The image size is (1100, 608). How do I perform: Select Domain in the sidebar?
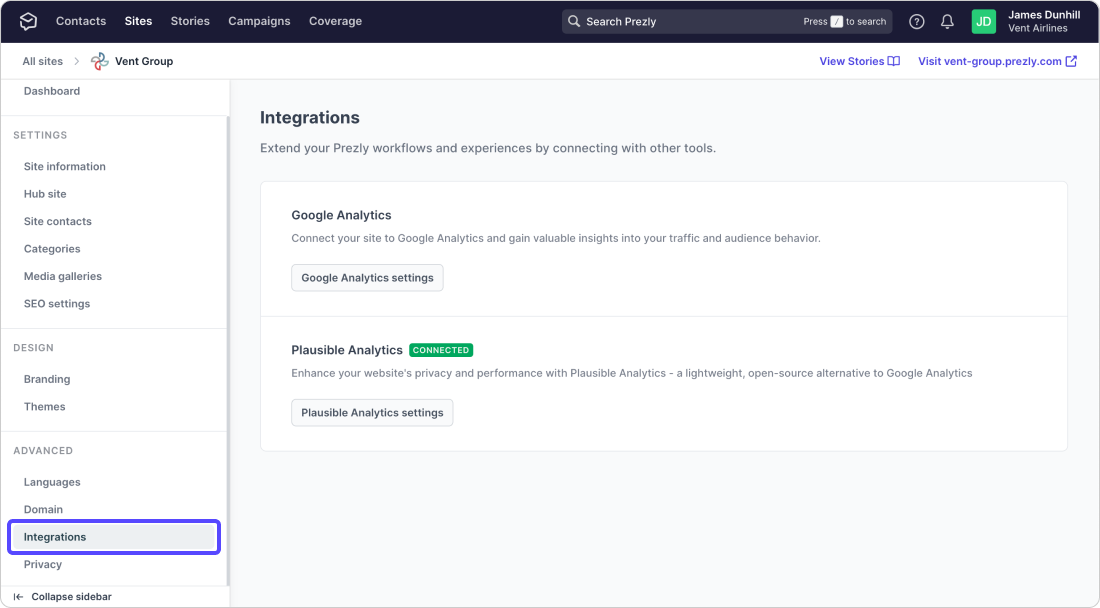click(43, 509)
